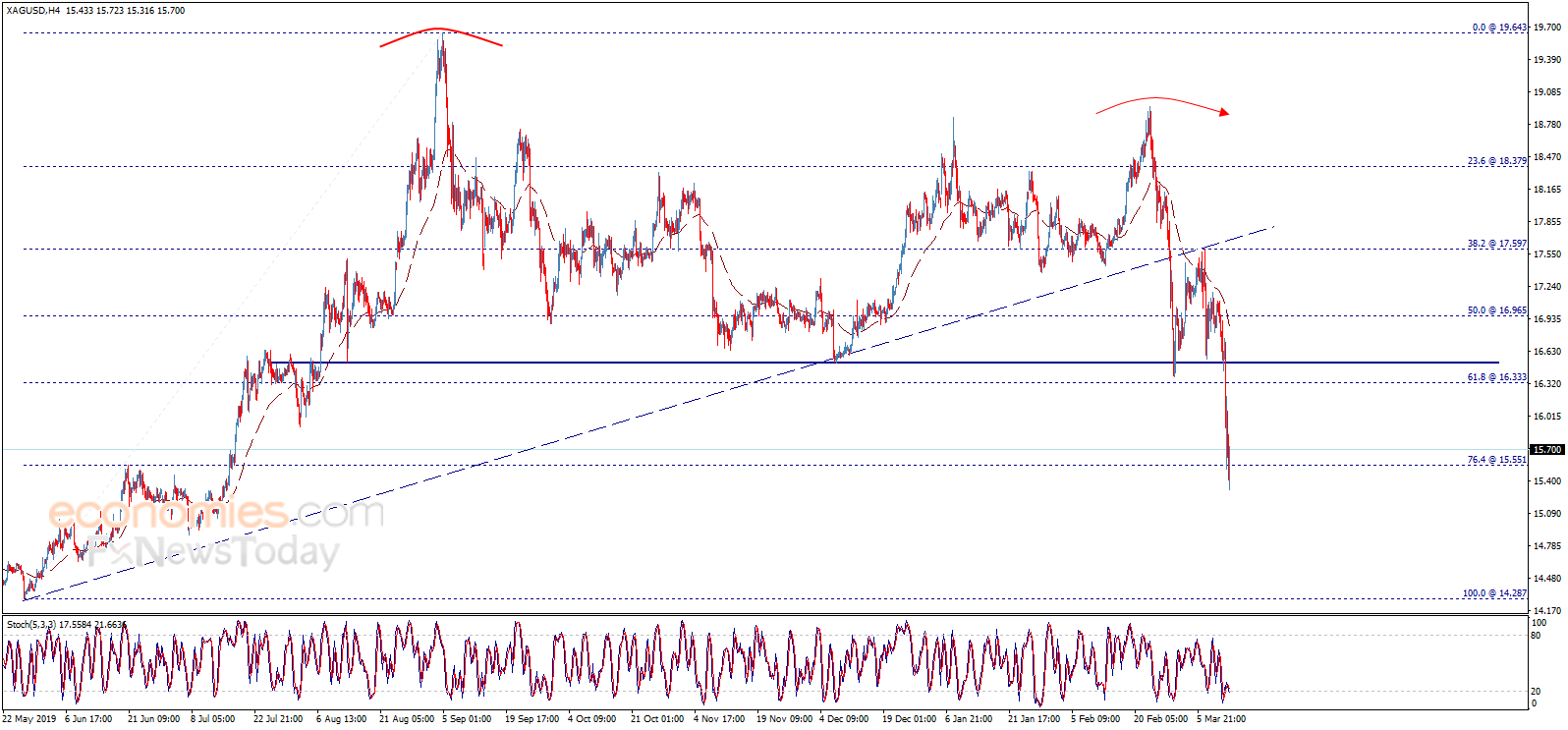Select the 14.785 price axis value
This screenshot has height=730, width=1568.
(1547, 546)
